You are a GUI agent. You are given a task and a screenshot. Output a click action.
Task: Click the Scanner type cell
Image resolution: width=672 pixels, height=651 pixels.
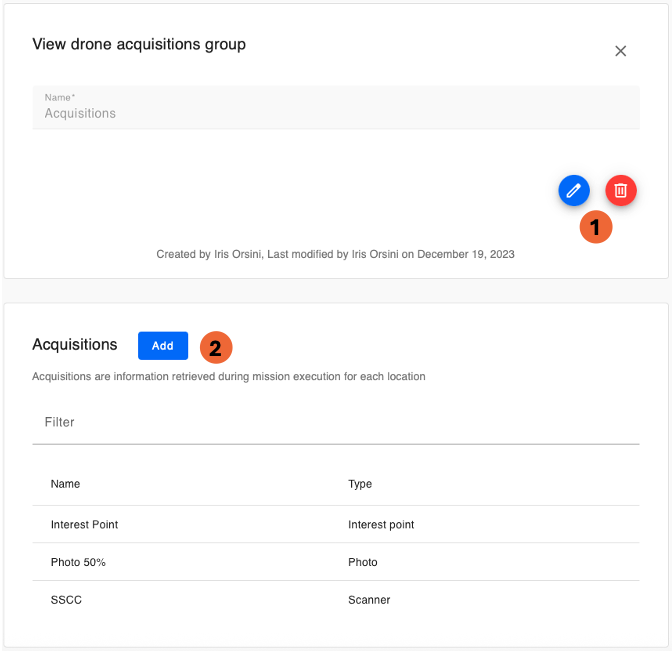[369, 600]
